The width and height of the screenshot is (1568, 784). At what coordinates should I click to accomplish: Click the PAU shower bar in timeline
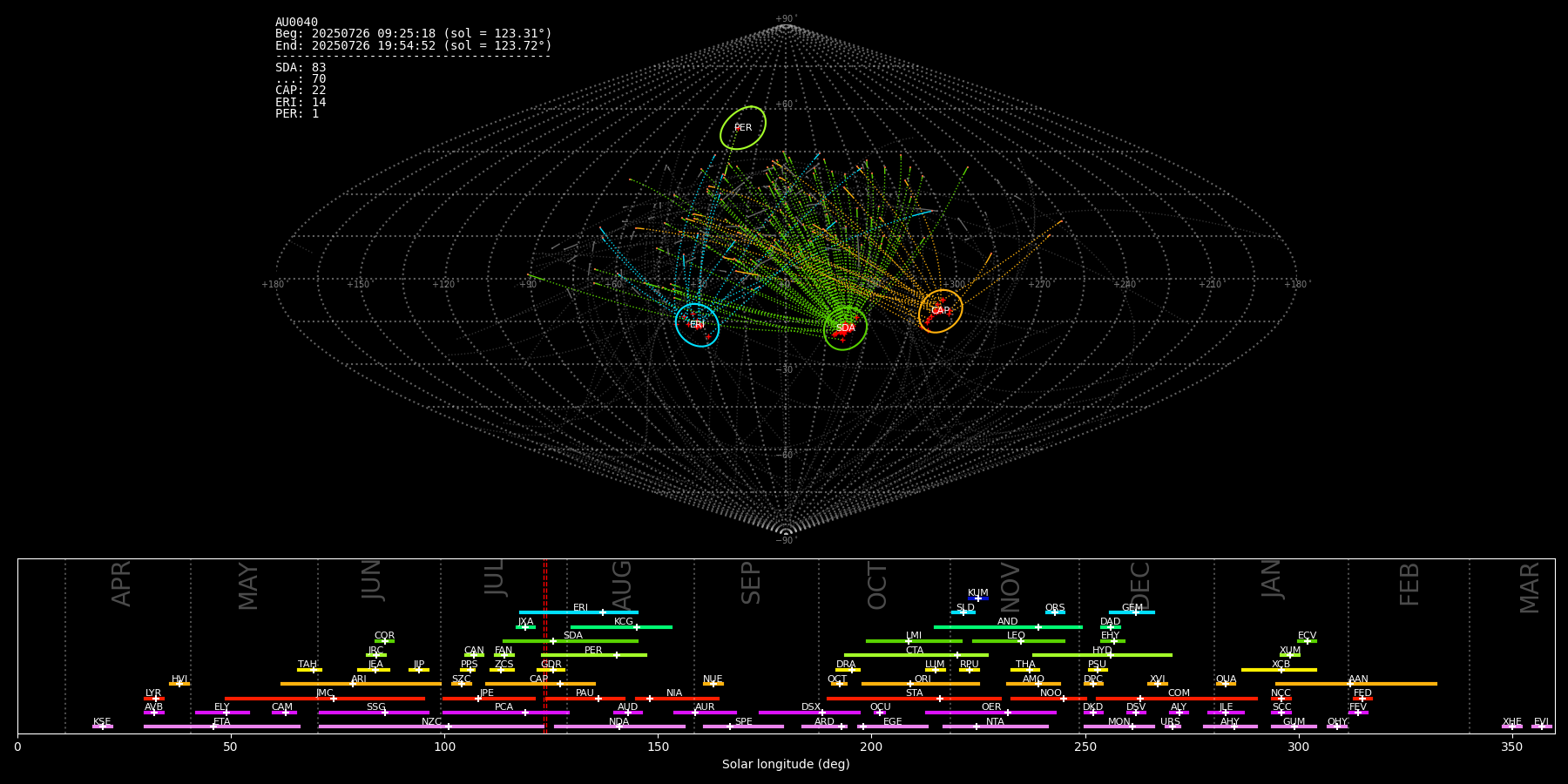coord(585,699)
